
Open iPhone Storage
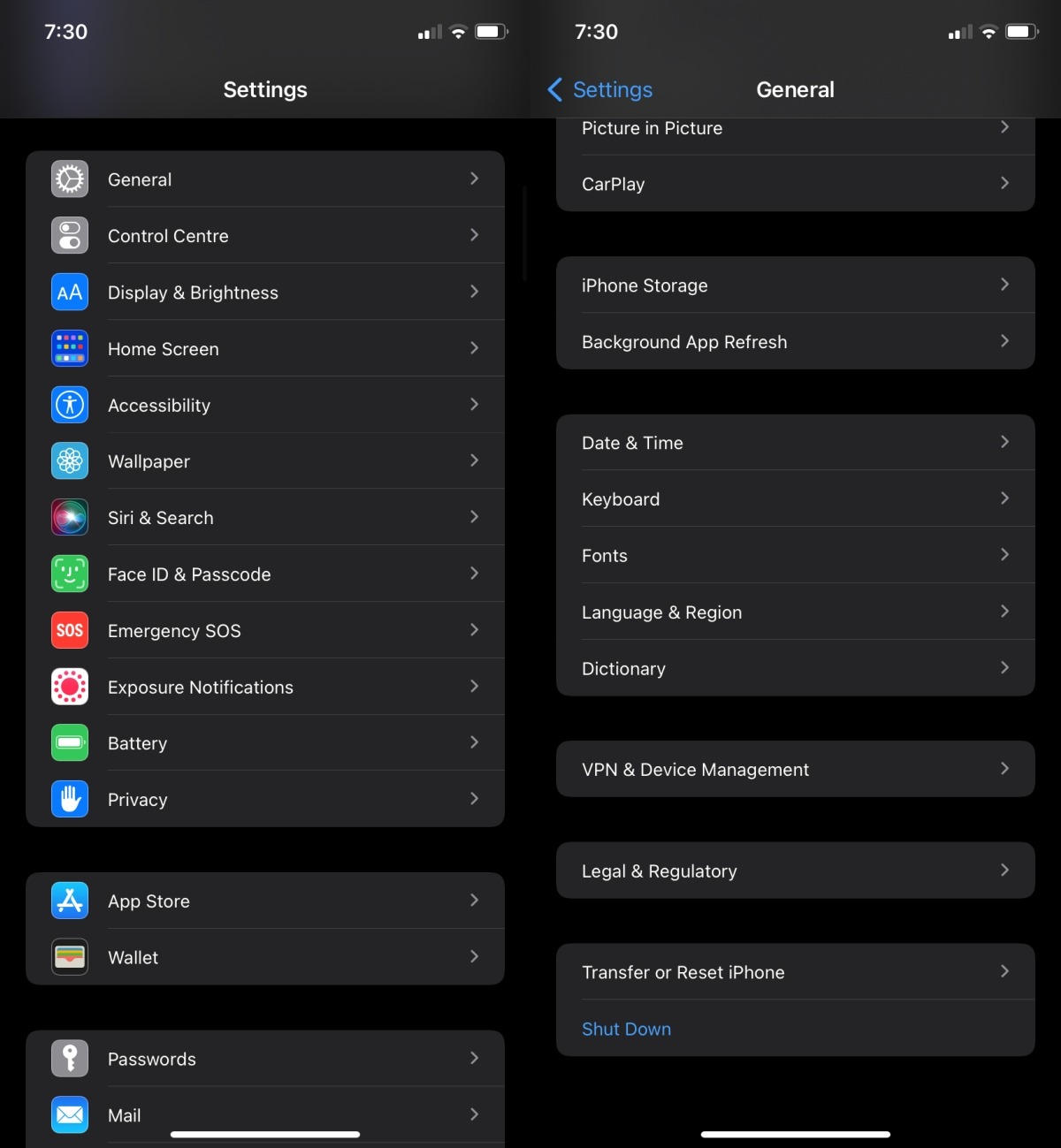[796, 285]
